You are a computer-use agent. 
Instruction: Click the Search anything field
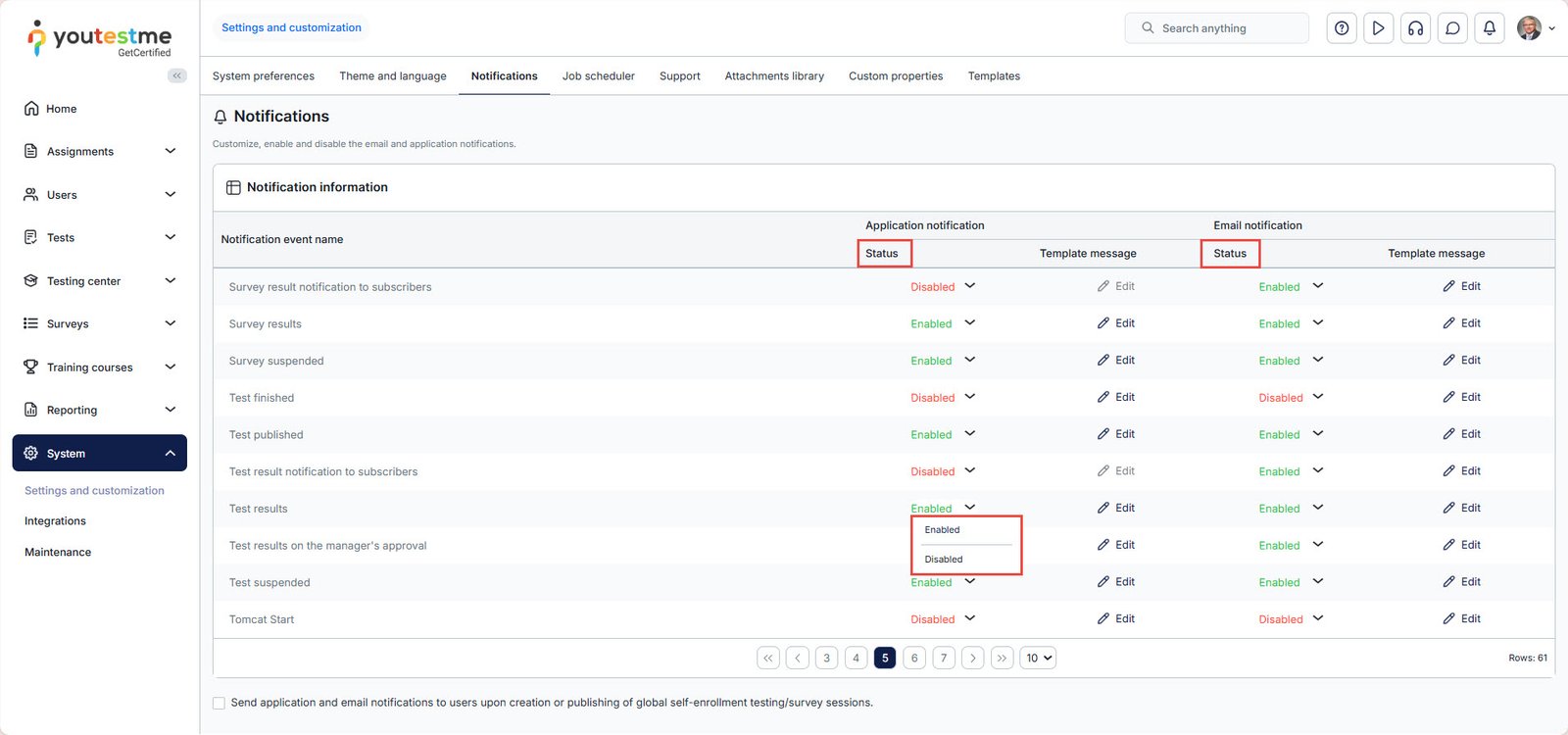1216,28
